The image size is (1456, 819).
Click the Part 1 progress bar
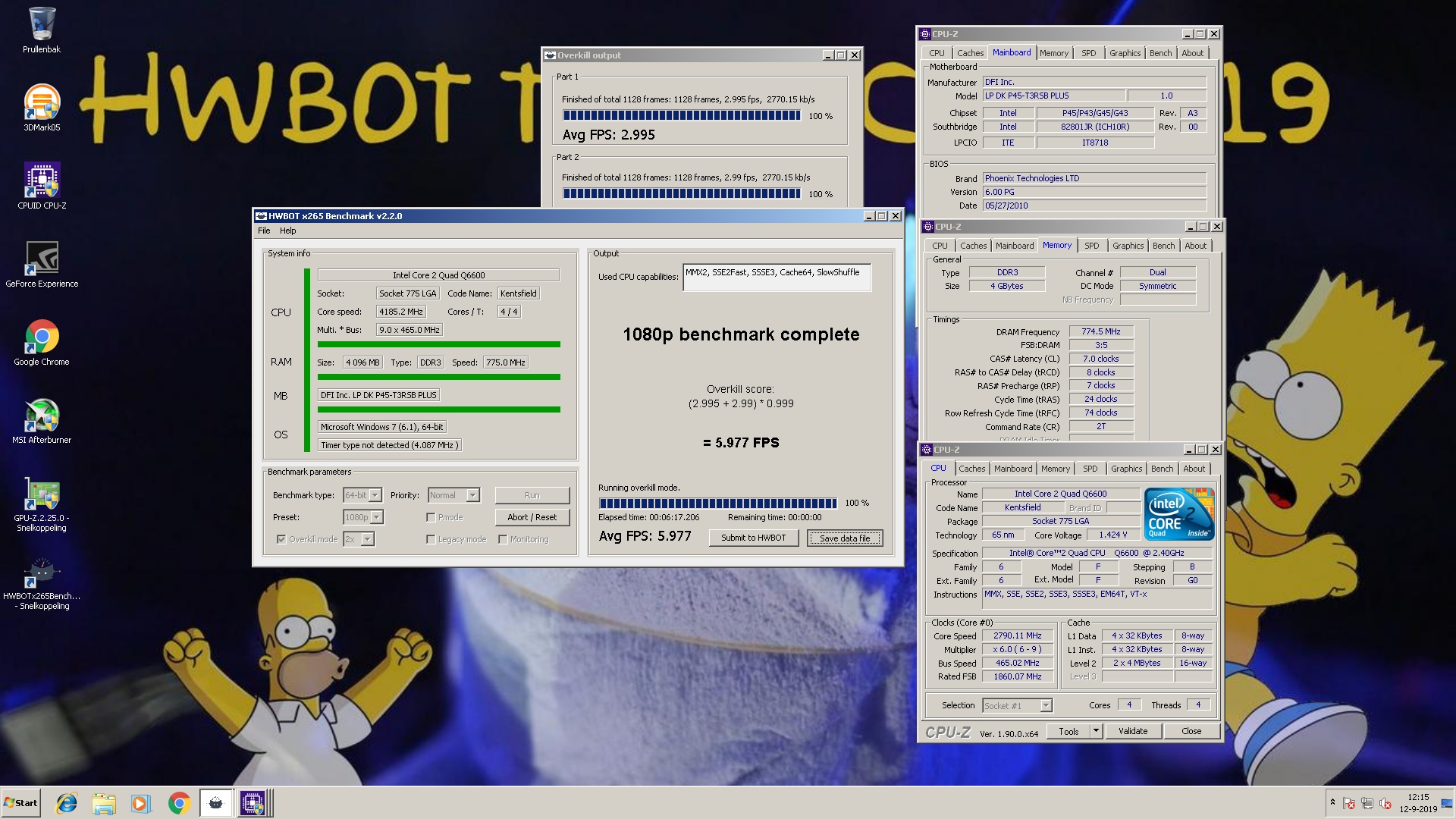(681, 115)
